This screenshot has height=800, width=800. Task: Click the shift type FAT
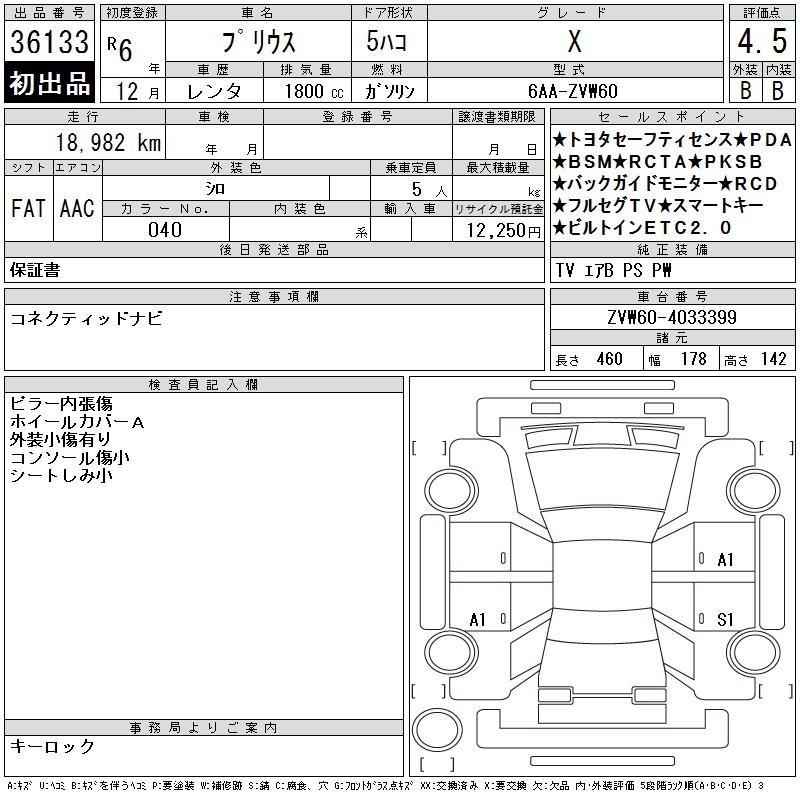[x=28, y=208]
